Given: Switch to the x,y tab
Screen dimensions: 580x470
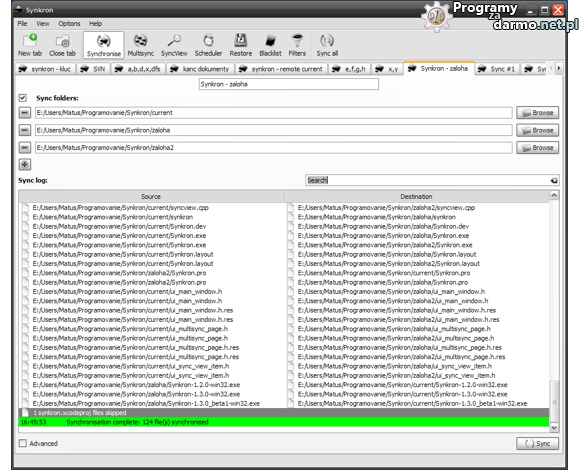Looking at the screenshot, I should (387, 69).
